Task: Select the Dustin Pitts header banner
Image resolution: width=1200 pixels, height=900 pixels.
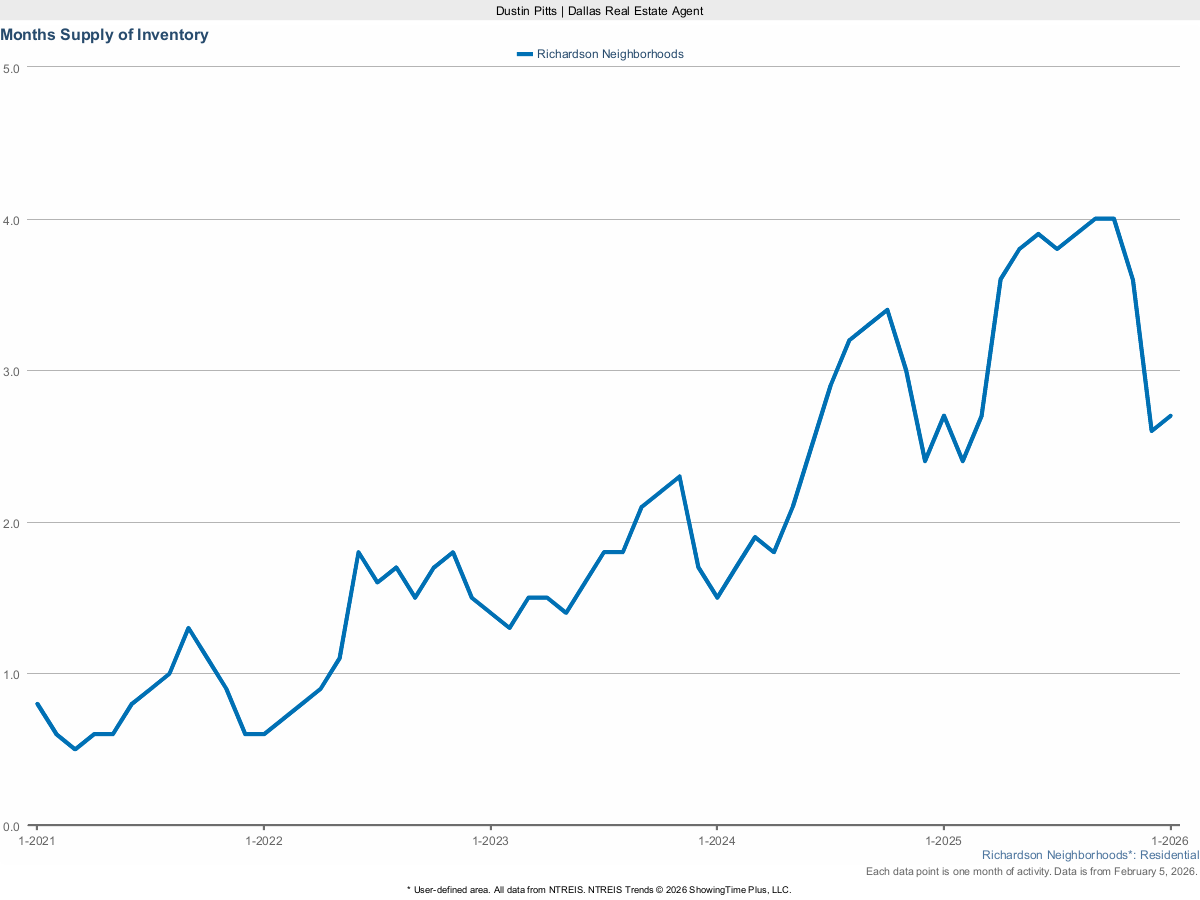Action: 599,11
